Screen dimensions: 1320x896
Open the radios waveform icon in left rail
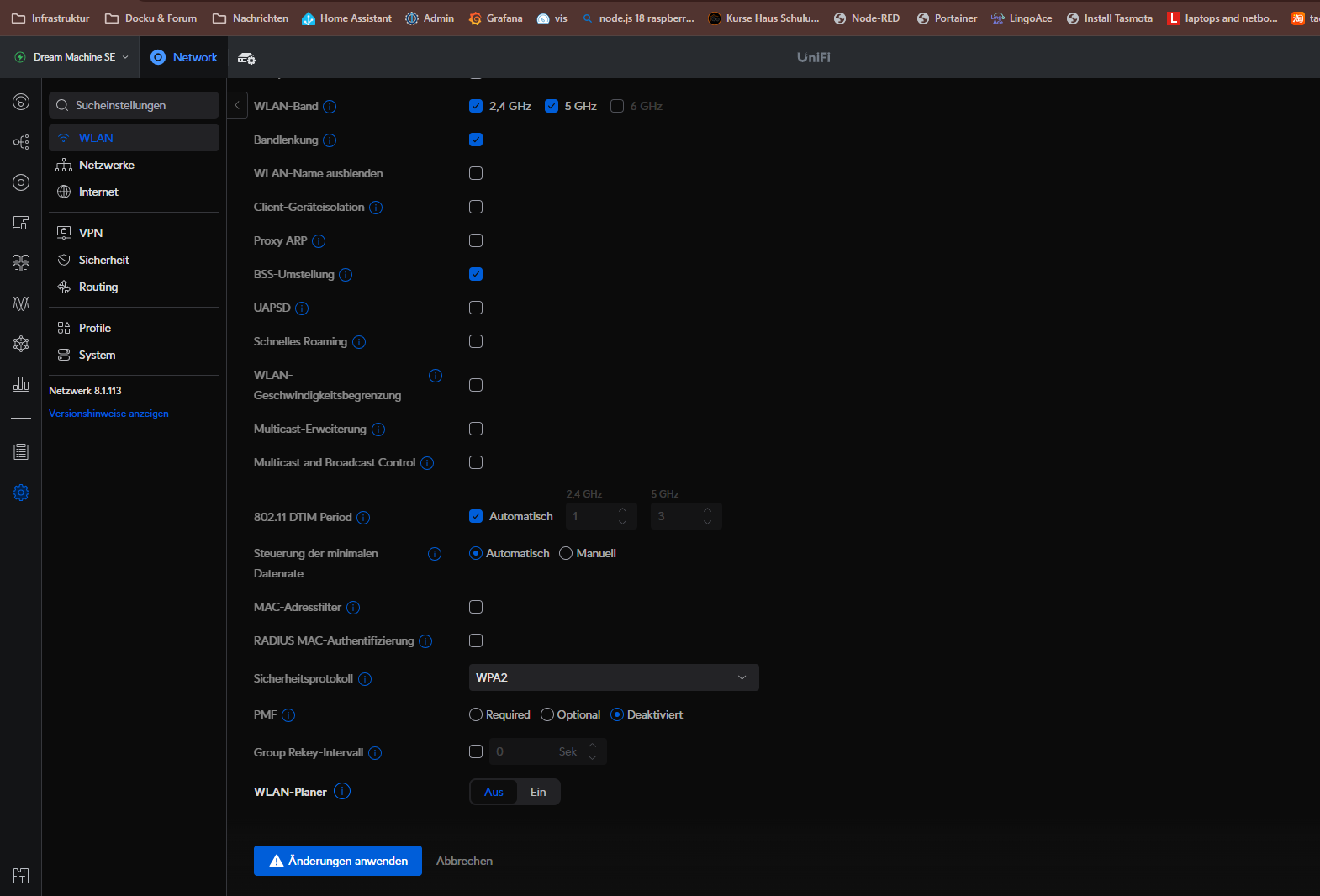coord(21,303)
